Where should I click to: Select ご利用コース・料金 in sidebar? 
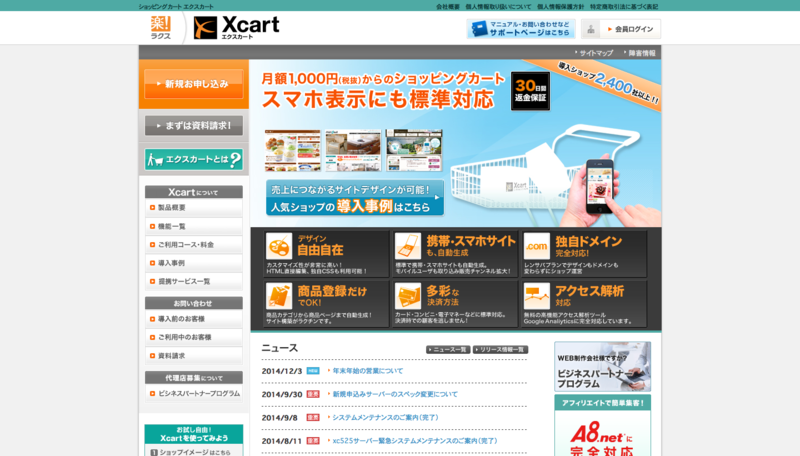point(194,244)
